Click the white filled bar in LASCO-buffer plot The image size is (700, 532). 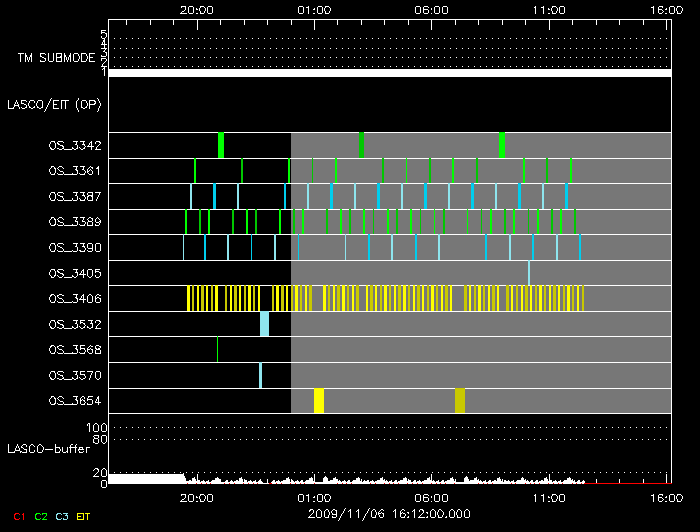[x=147, y=479]
